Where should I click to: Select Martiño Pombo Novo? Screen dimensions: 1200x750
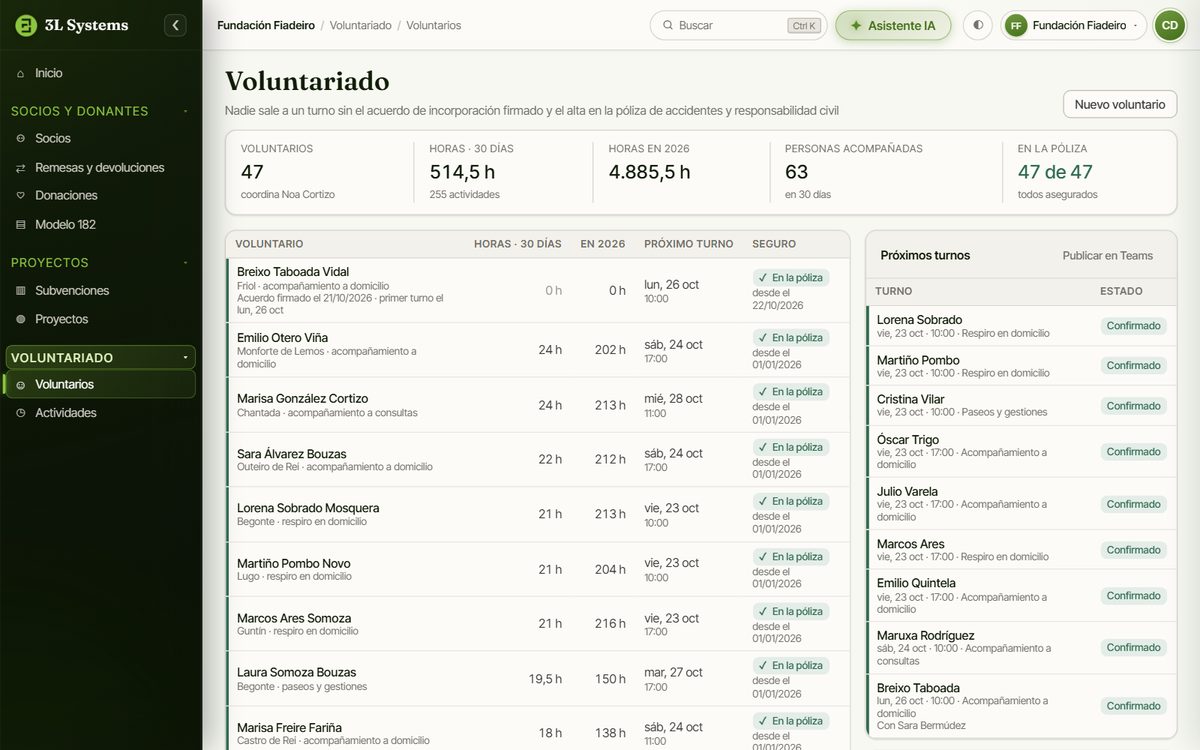pyautogui.click(x=538, y=569)
